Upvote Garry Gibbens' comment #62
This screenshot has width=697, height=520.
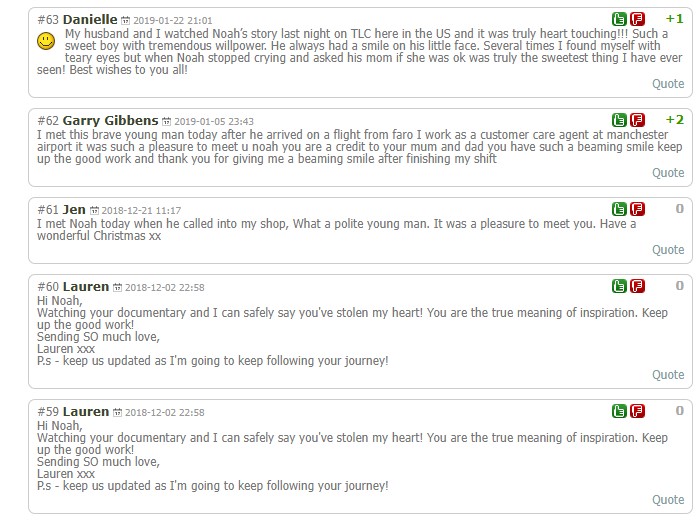point(620,120)
